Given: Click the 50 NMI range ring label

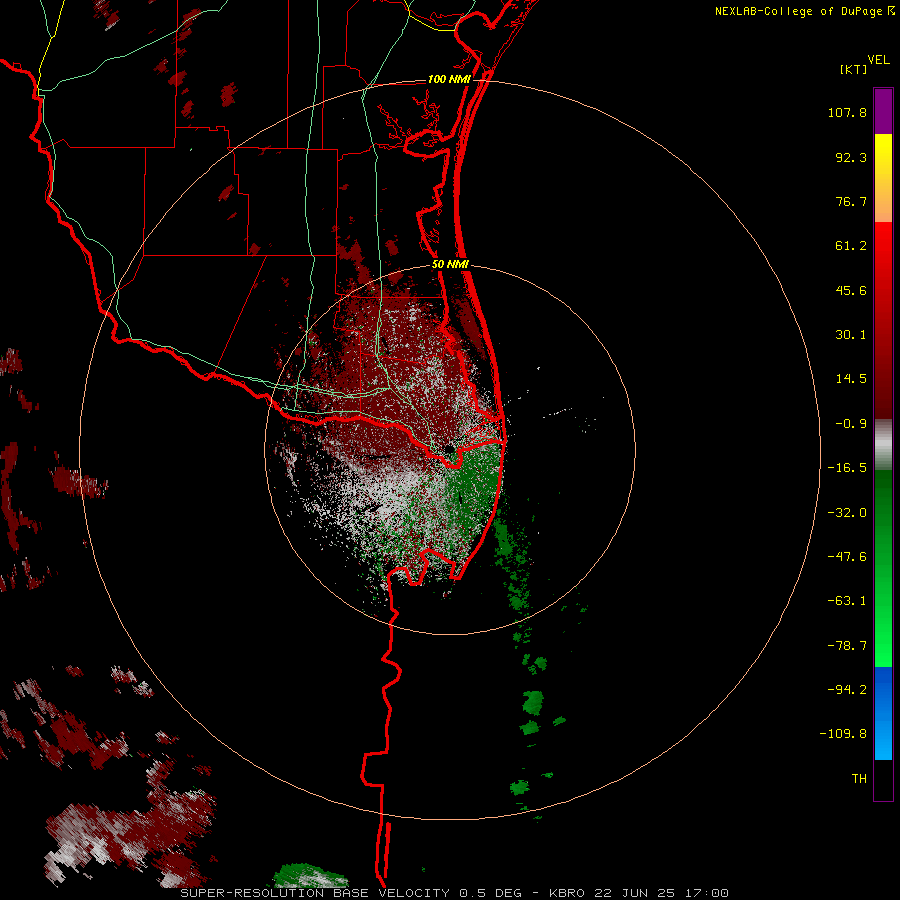Looking at the screenshot, I should tap(450, 265).
